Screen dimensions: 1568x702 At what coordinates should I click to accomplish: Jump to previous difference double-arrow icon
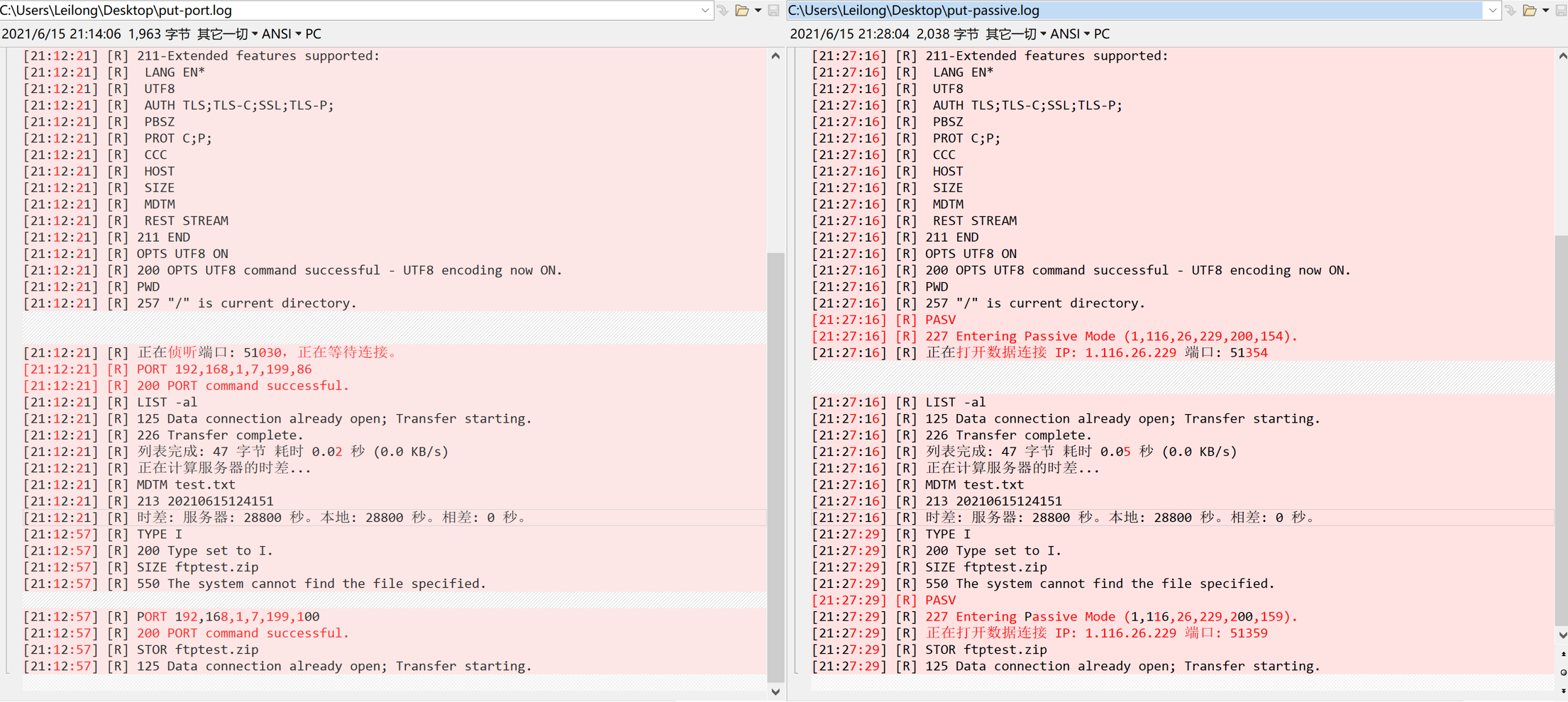(1563, 654)
